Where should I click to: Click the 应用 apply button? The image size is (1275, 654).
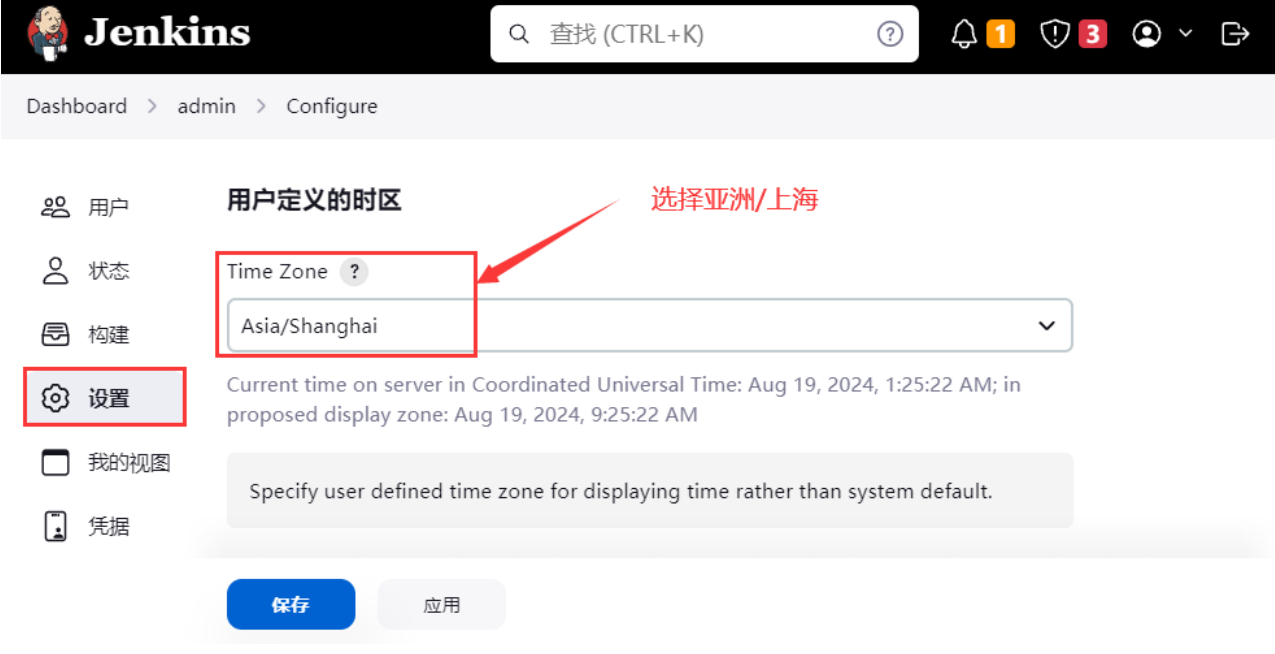tap(442, 605)
